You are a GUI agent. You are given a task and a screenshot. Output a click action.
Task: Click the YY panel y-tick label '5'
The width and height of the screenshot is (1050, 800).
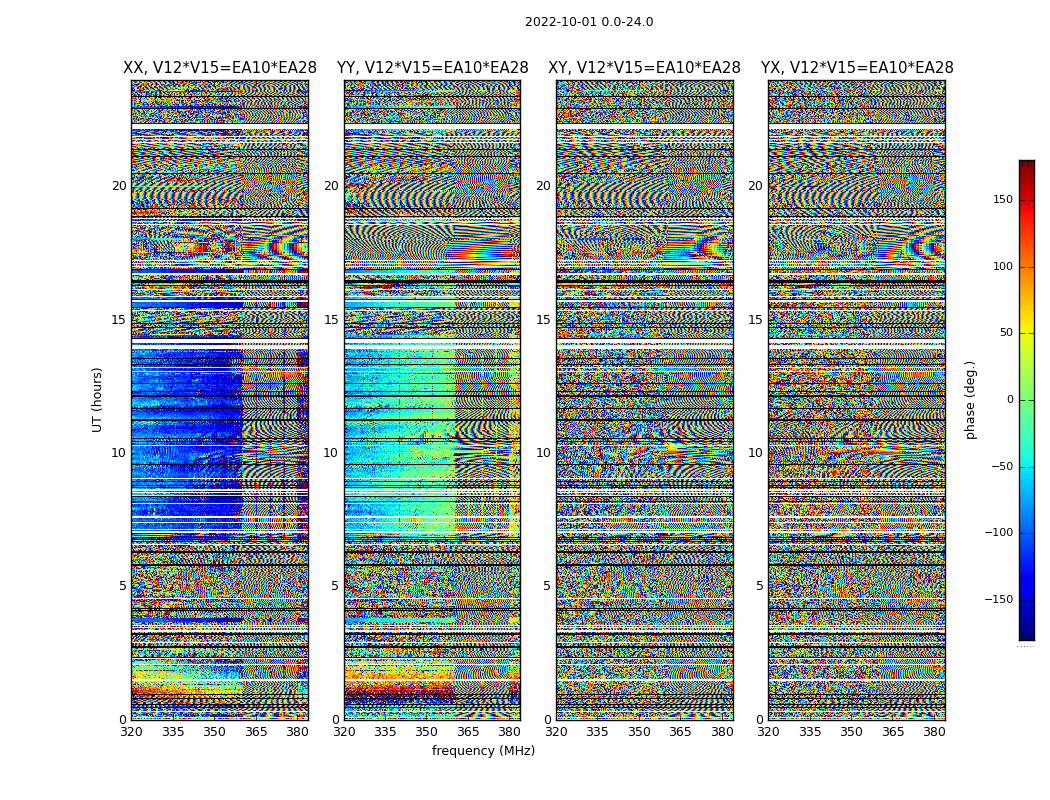coord(335,586)
